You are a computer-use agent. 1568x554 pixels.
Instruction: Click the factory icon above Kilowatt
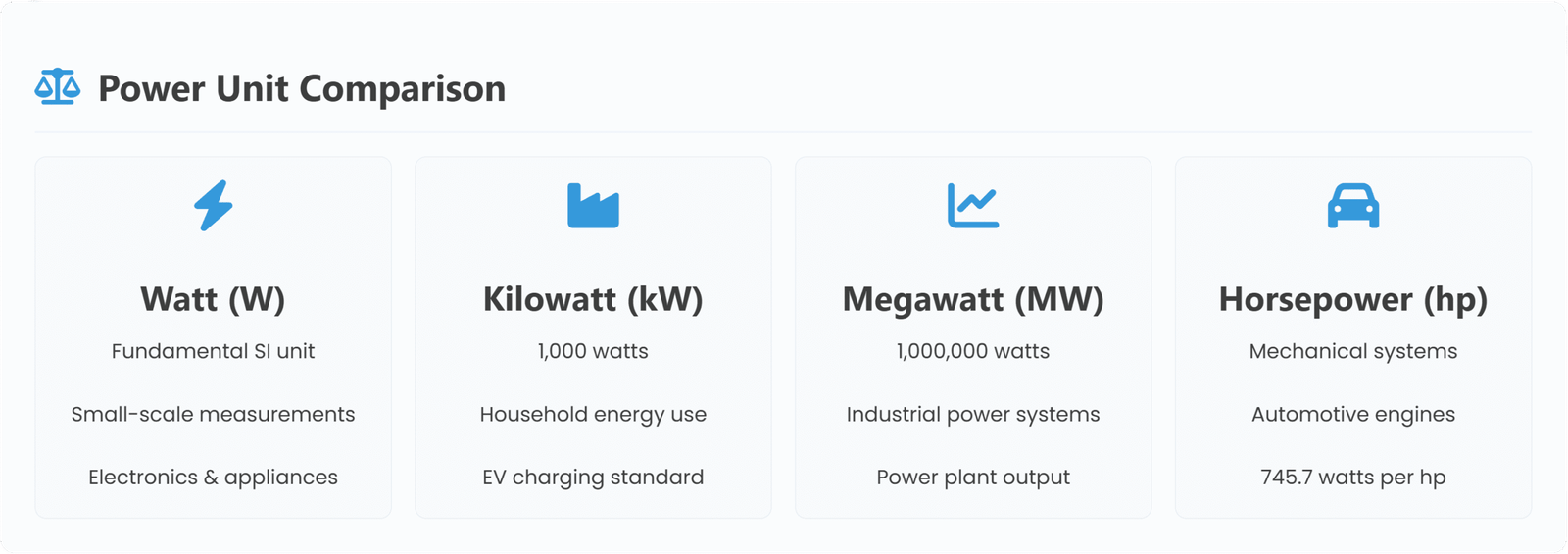[593, 206]
